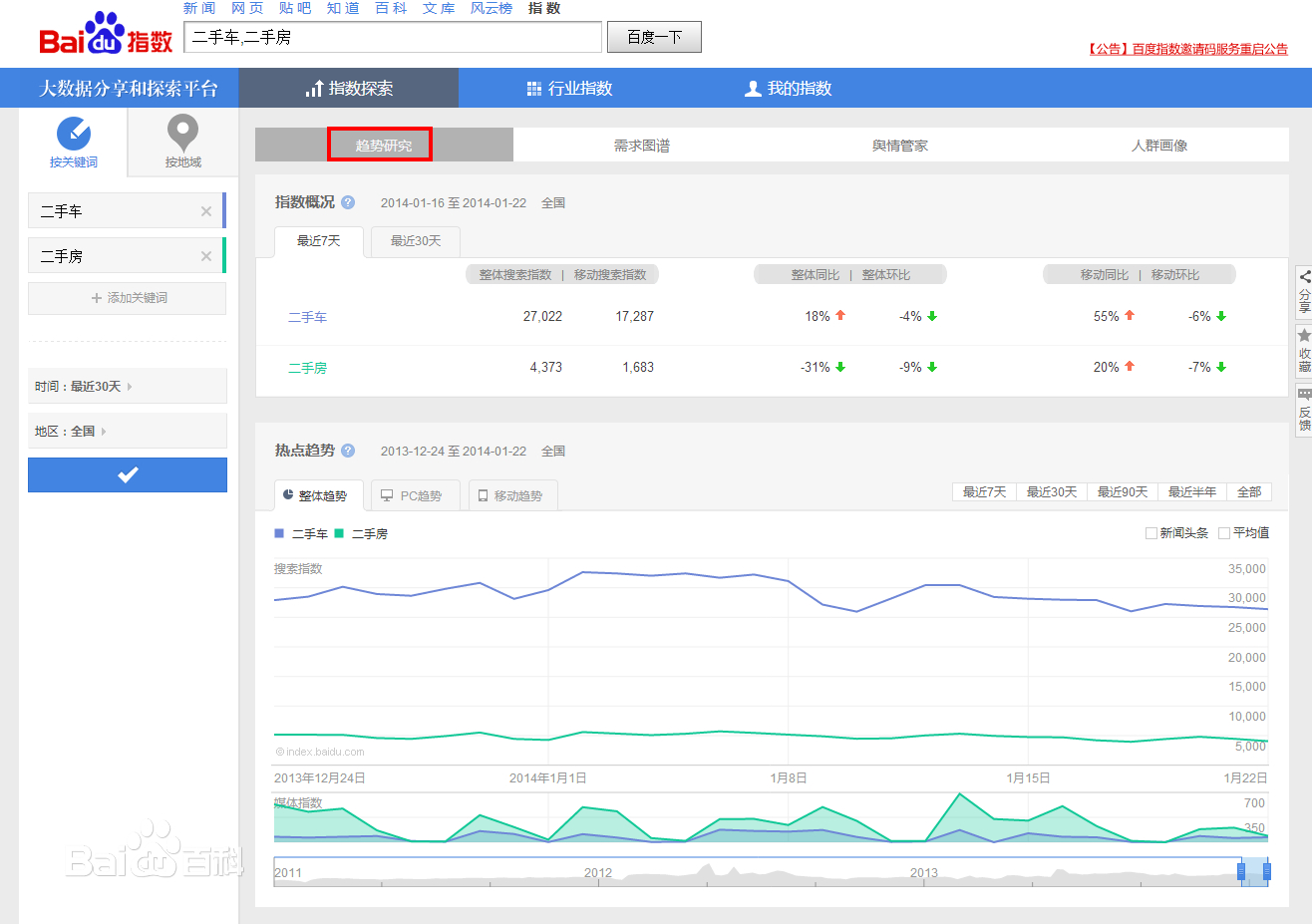Click the help icon beside 热点趋势
The height and width of the screenshot is (924, 1312).
(348, 451)
